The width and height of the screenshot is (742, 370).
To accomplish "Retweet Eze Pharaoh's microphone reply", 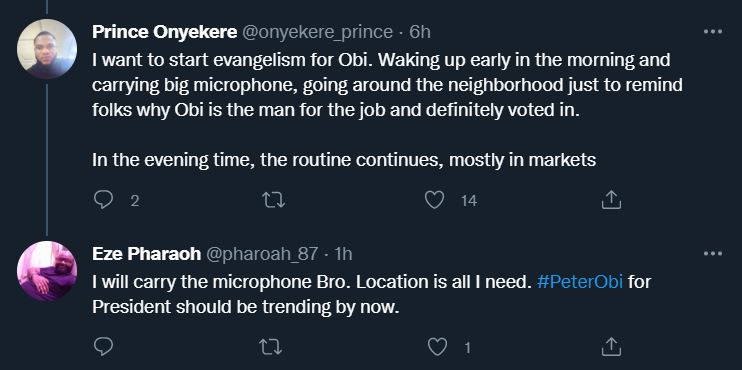I will [271, 347].
